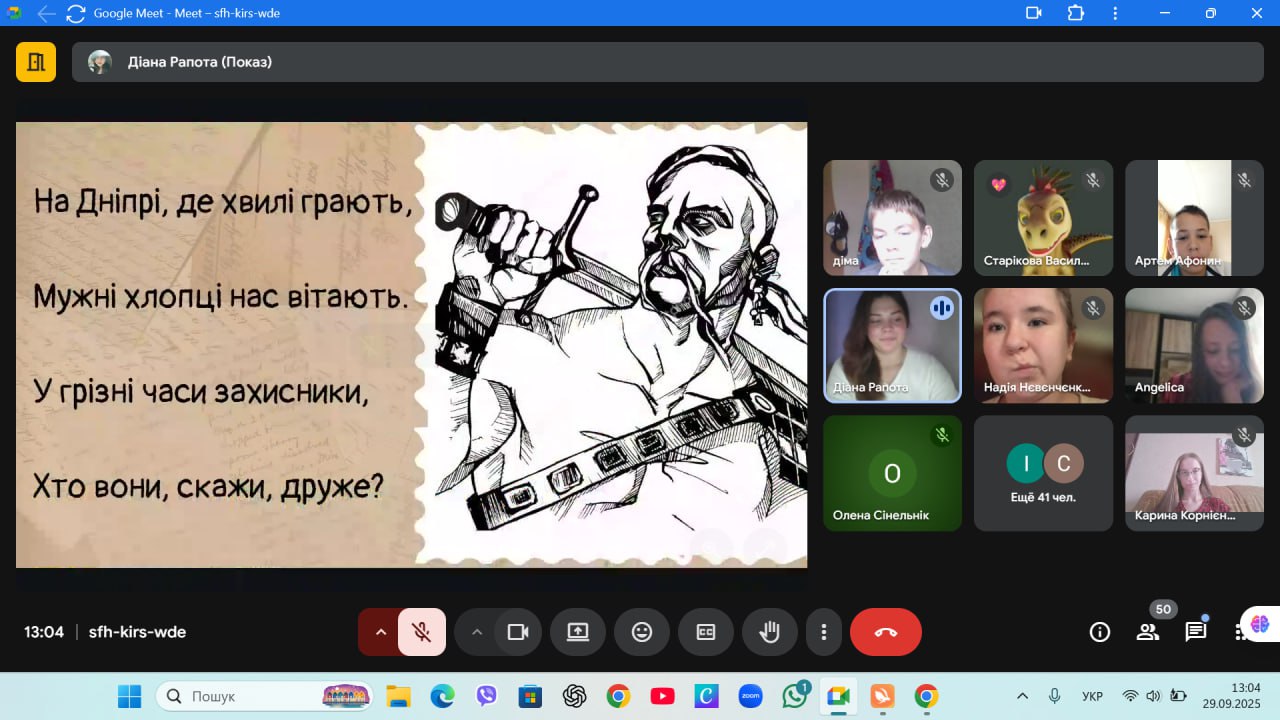1280x720 pixels.
Task: Open the chat with everyone panel
Action: [x=1196, y=632]
